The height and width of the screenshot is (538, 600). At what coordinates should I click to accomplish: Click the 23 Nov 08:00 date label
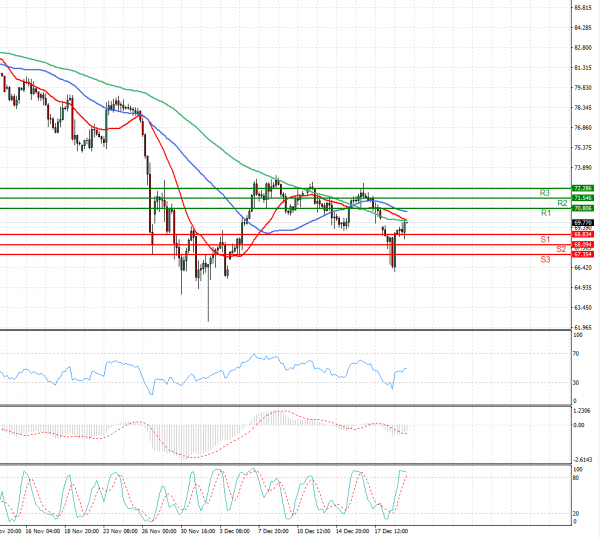click(120, 531)
